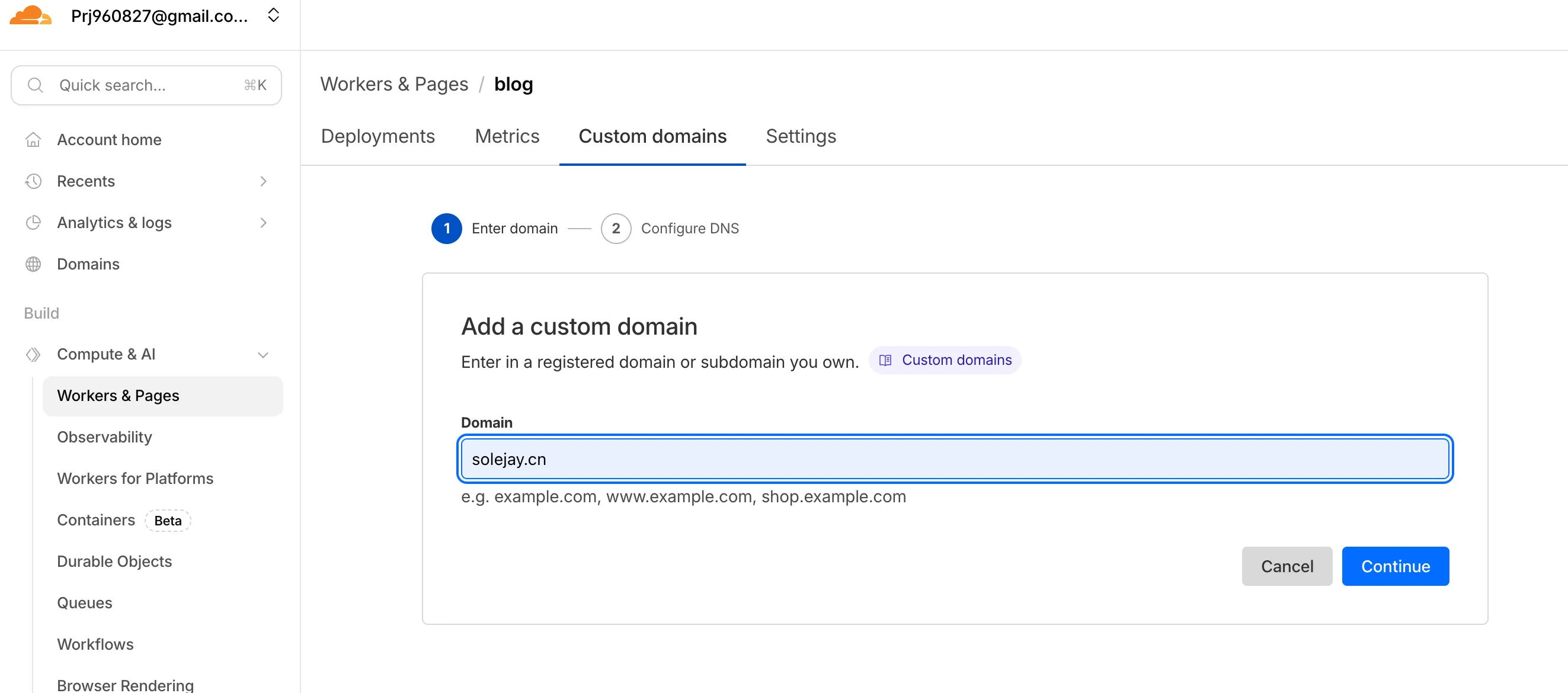This screenshot has width=1568, height=693.
Task: Collapse the Compute & AI section
Action: click(x=263, y=355)
